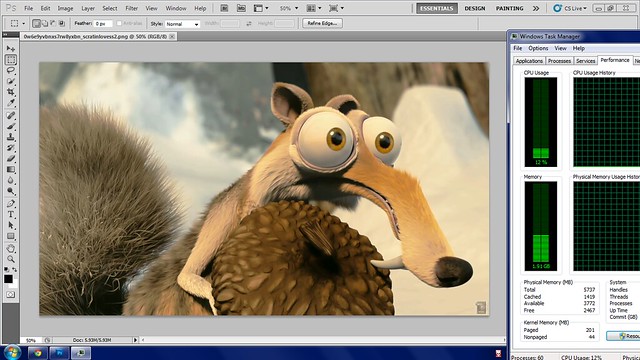Select the Hand tool

tap(11, 248)
